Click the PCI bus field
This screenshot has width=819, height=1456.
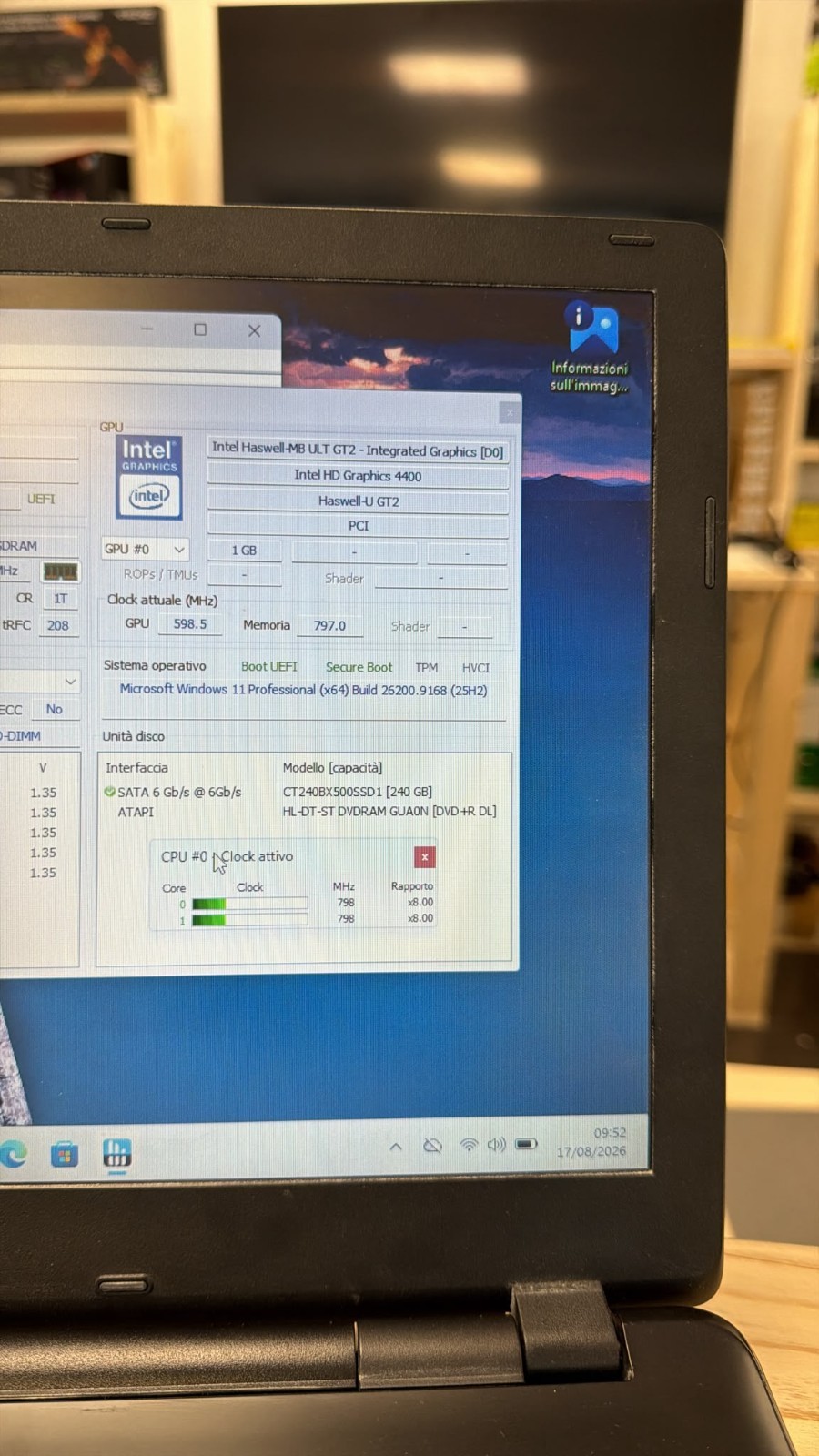click(x=358, y=525)
